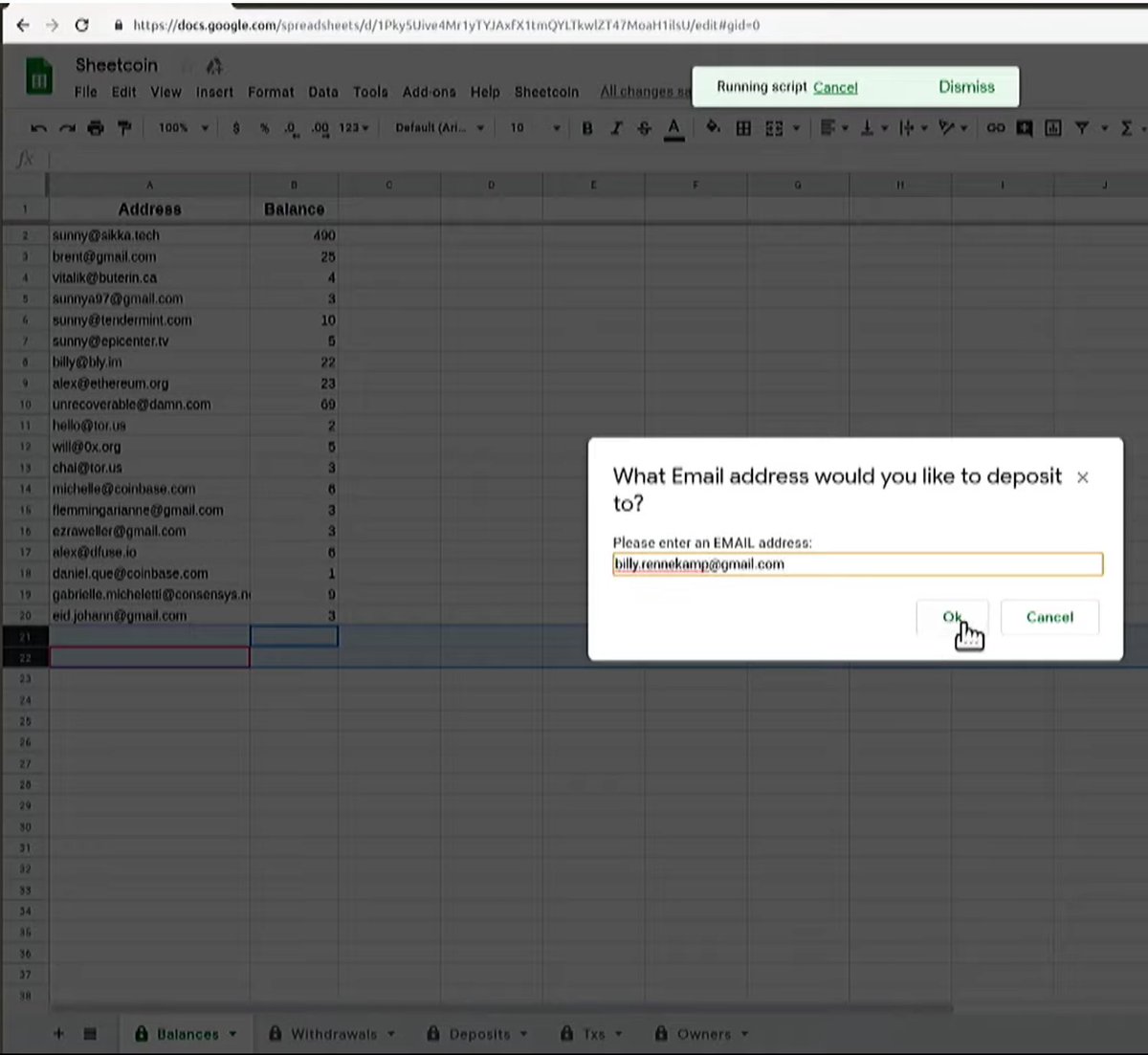This screenshot has width=1148, height=1055.
Task: Toggle bold formatting
Action: [x=587, y=128]
